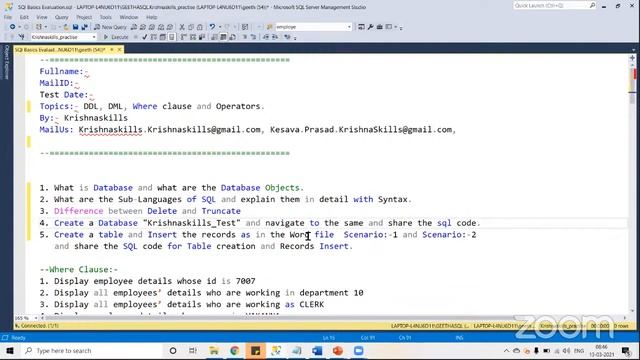Open File Explorer from the taskbar
Image resolution: width=640 pixels, height=360 pixels.
(x=214, y=351)
